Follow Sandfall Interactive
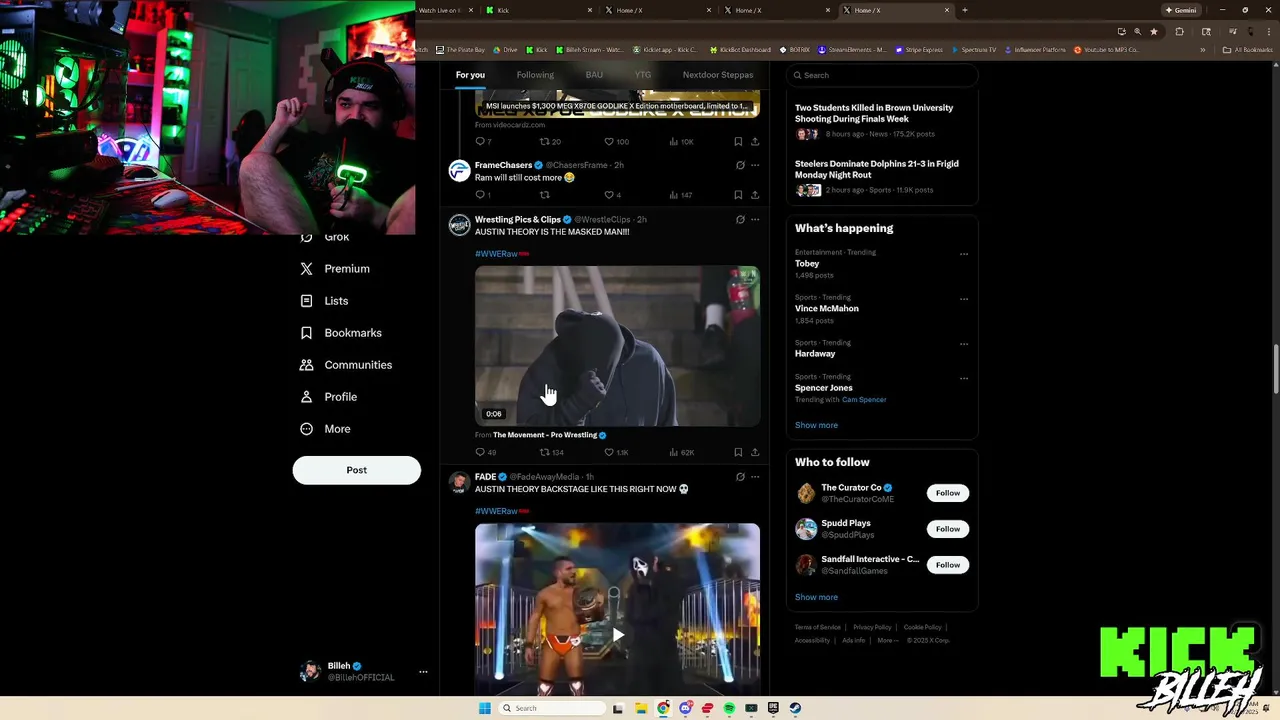 point(948,565)
